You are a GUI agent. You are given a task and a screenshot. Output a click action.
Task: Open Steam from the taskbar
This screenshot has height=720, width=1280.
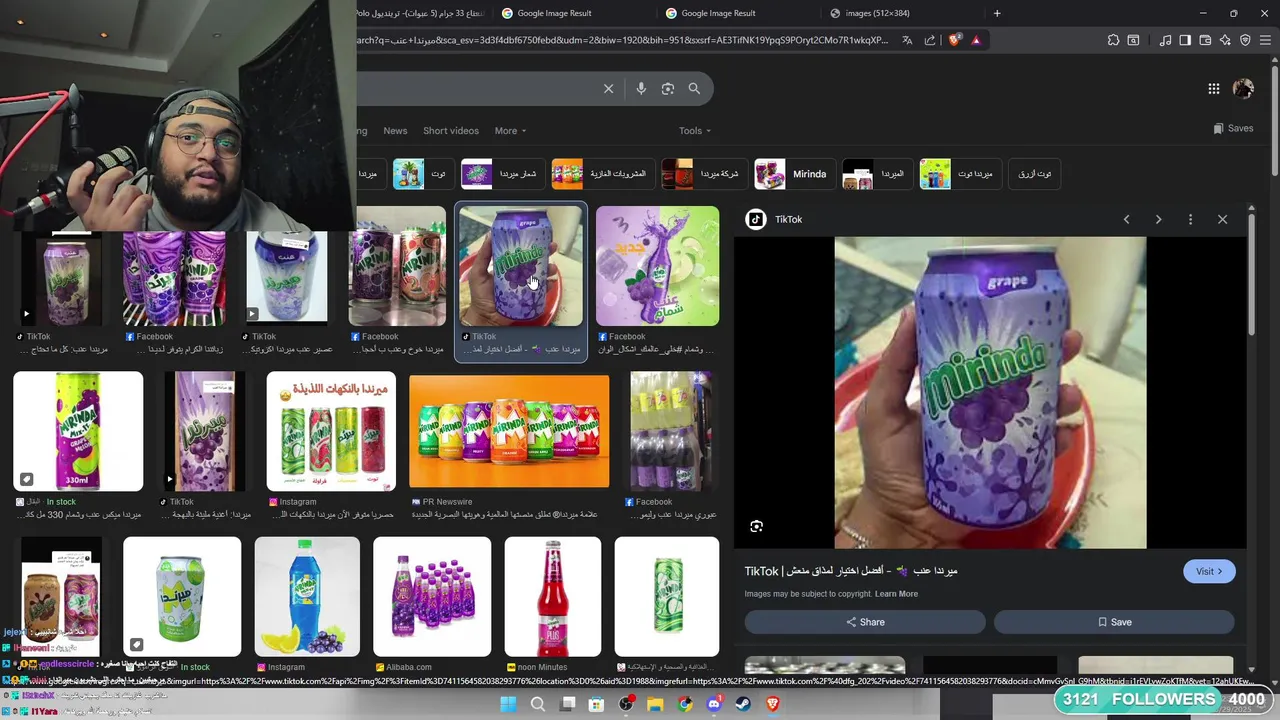coord(743,704)
